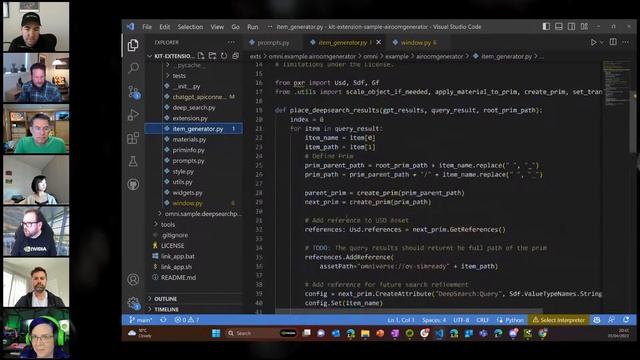This screenshot has width=640, height=360.
Task: Open Customize Layout icon in title bar
Action: [584, 27]
